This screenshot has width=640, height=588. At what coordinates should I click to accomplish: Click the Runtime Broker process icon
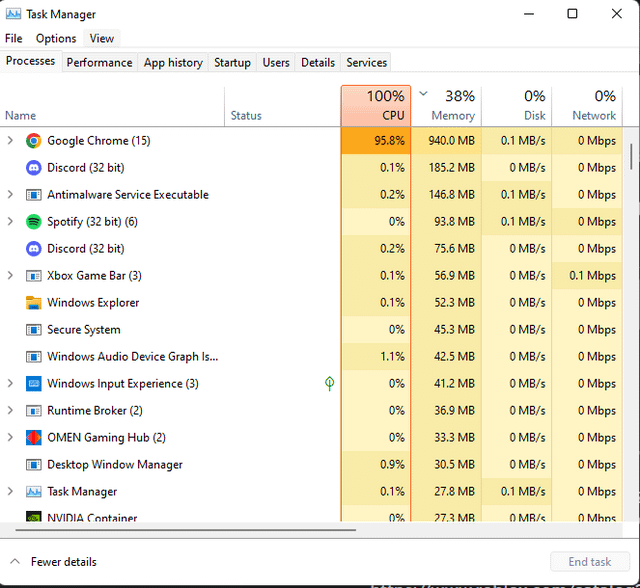[33, 410]
